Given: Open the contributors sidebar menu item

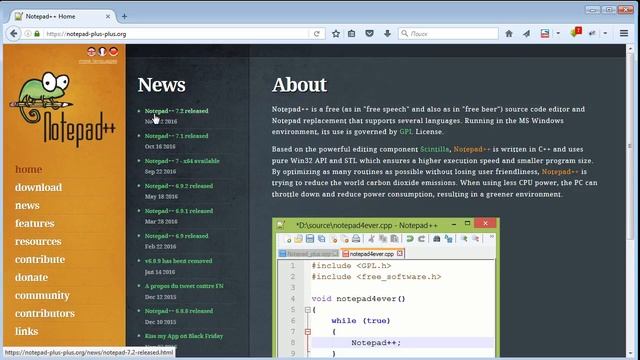Looking at the screenshot, I should coord(45,313).
